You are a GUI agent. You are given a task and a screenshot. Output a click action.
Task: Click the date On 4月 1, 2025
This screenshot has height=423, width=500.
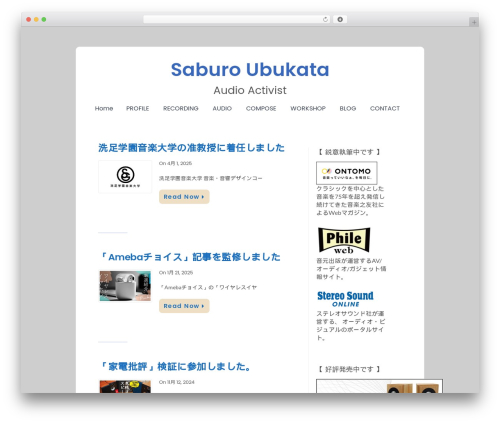175,163
